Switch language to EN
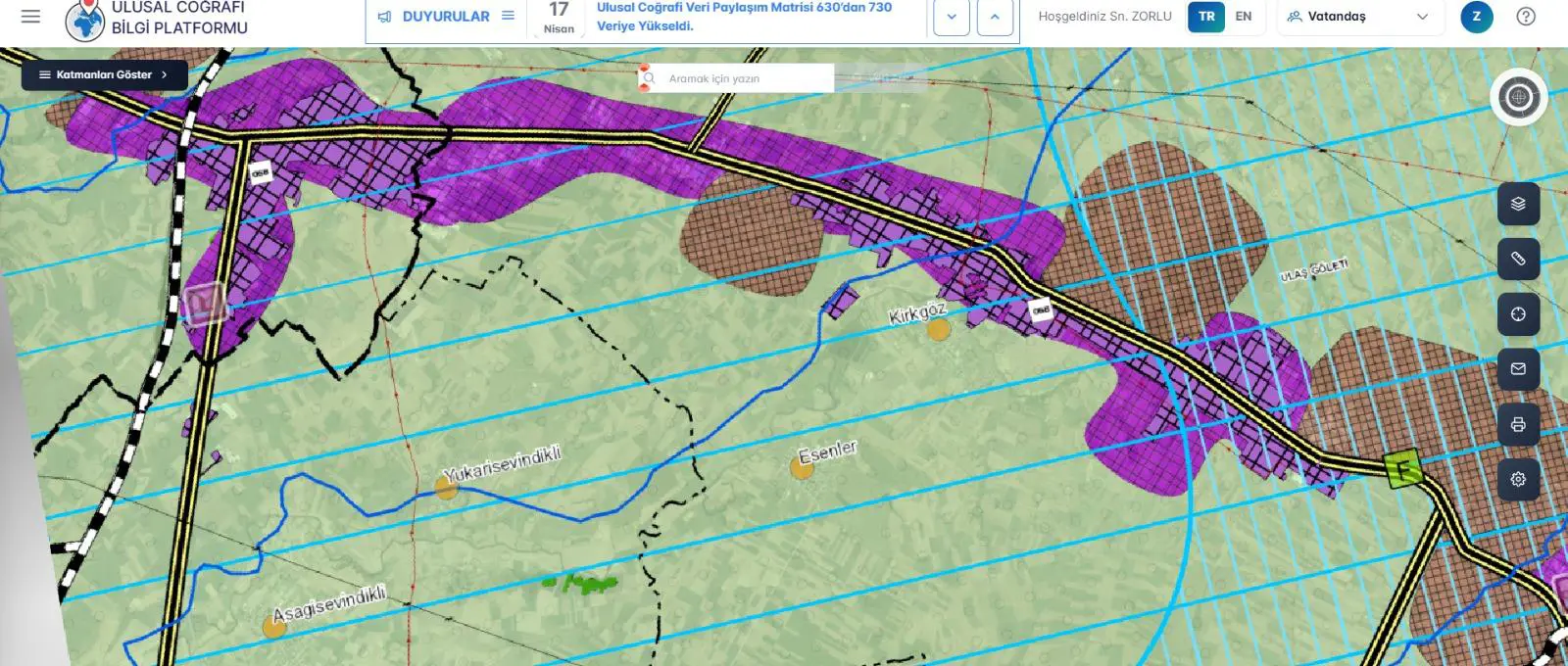The height and width of the screenshot is (666, 1568). (1244, 17)
